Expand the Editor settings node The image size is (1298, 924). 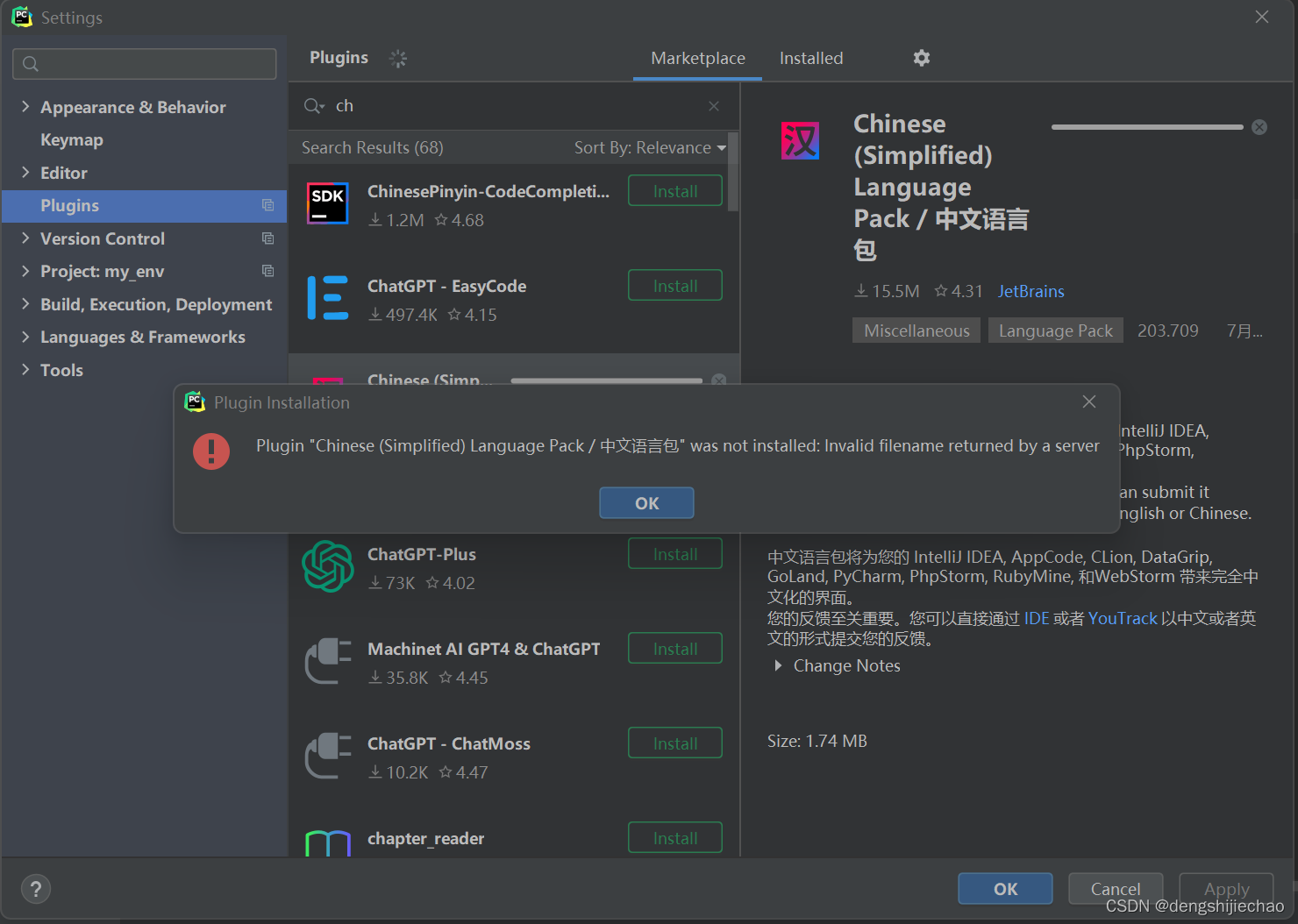pos(25,172)
